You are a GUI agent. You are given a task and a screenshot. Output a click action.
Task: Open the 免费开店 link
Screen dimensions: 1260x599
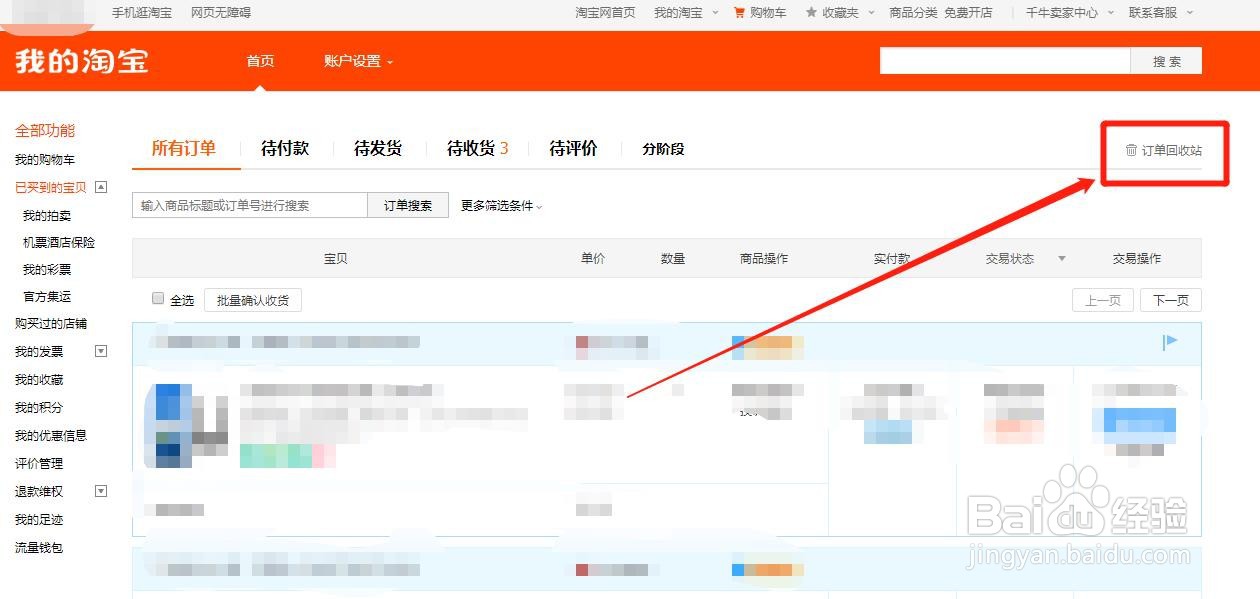click(x=968, y=13)
